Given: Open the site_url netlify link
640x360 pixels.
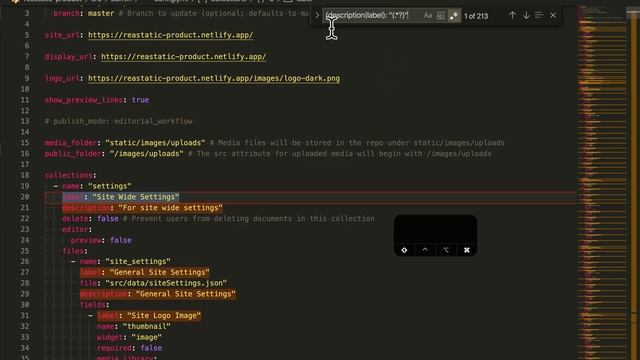Looking at the screenshot, I should point(171,35).
